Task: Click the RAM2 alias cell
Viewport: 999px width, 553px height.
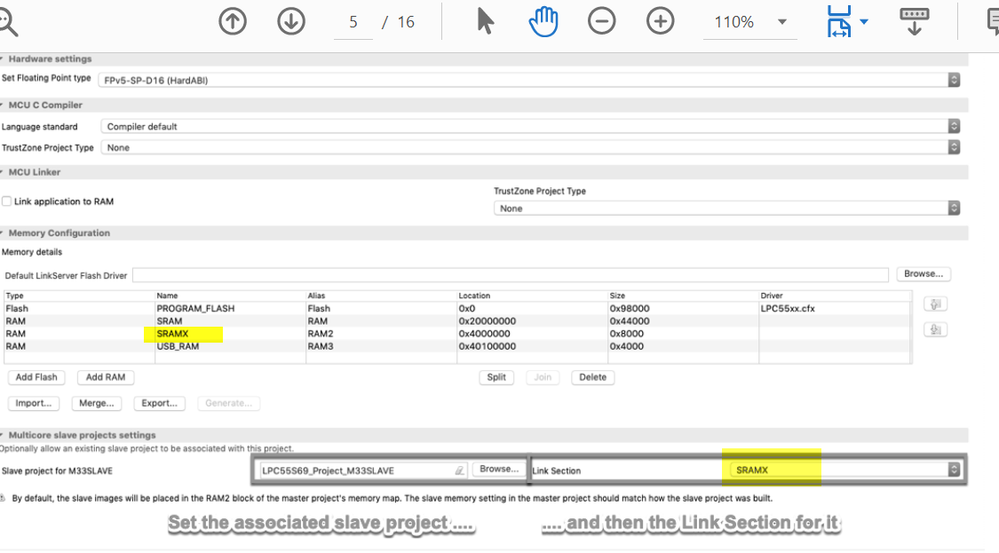Action: click(320, 334)
